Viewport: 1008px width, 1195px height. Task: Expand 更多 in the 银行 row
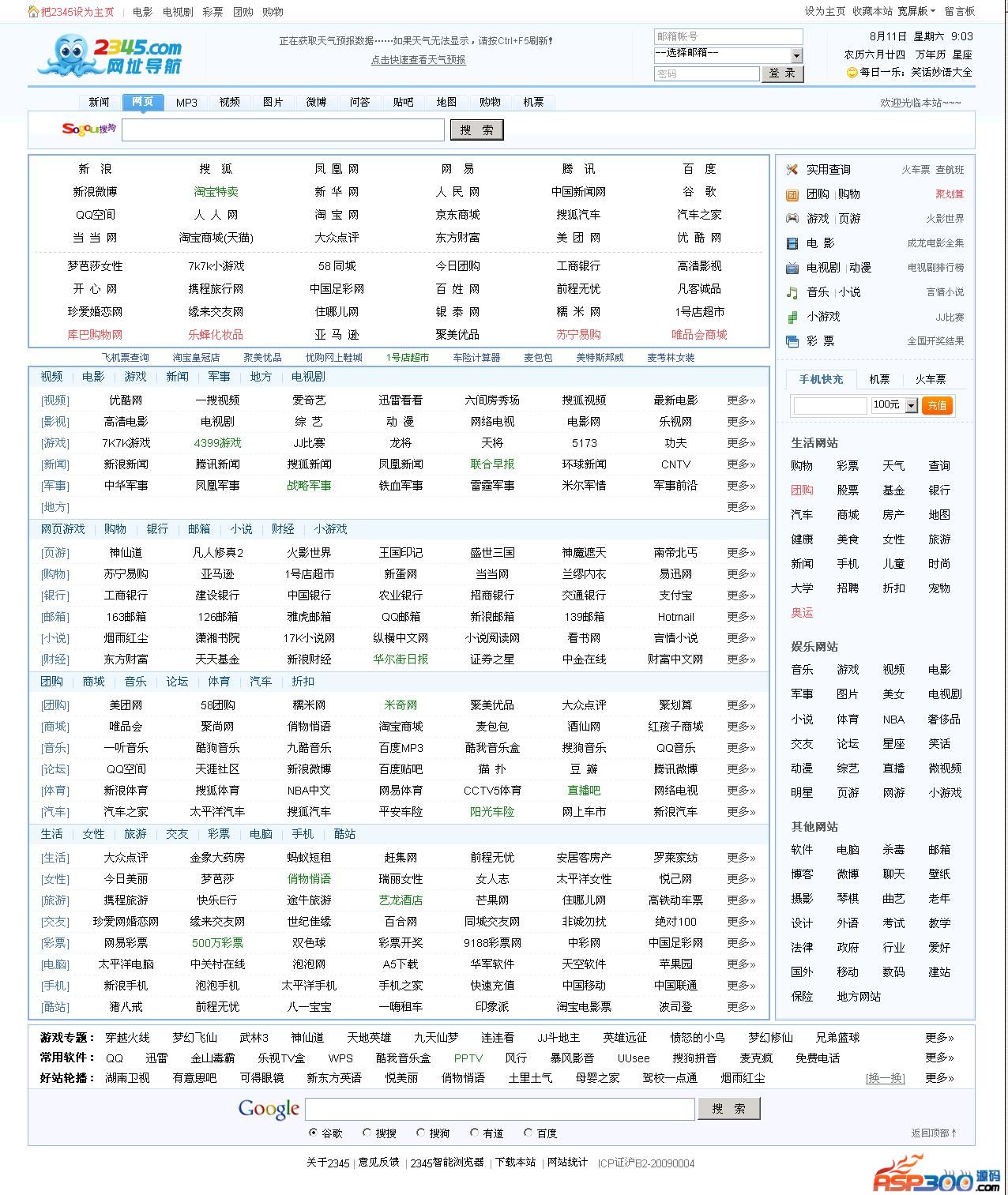tap(741, 596)
